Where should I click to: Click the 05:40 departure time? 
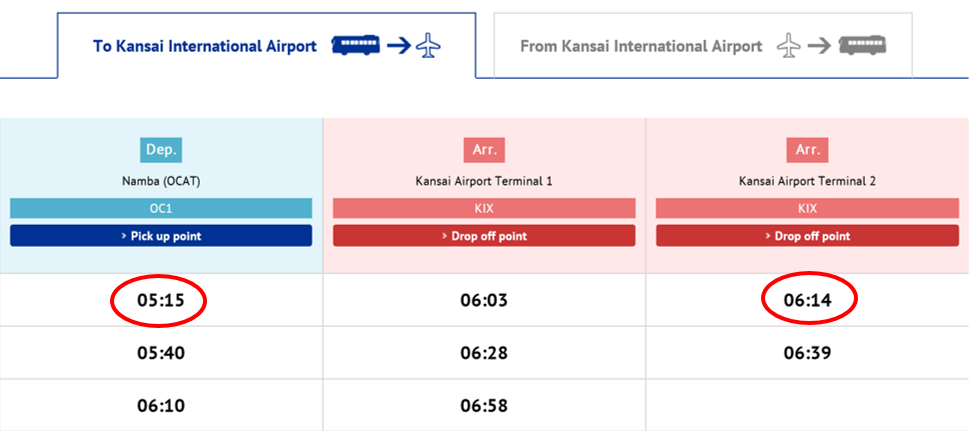161,353
